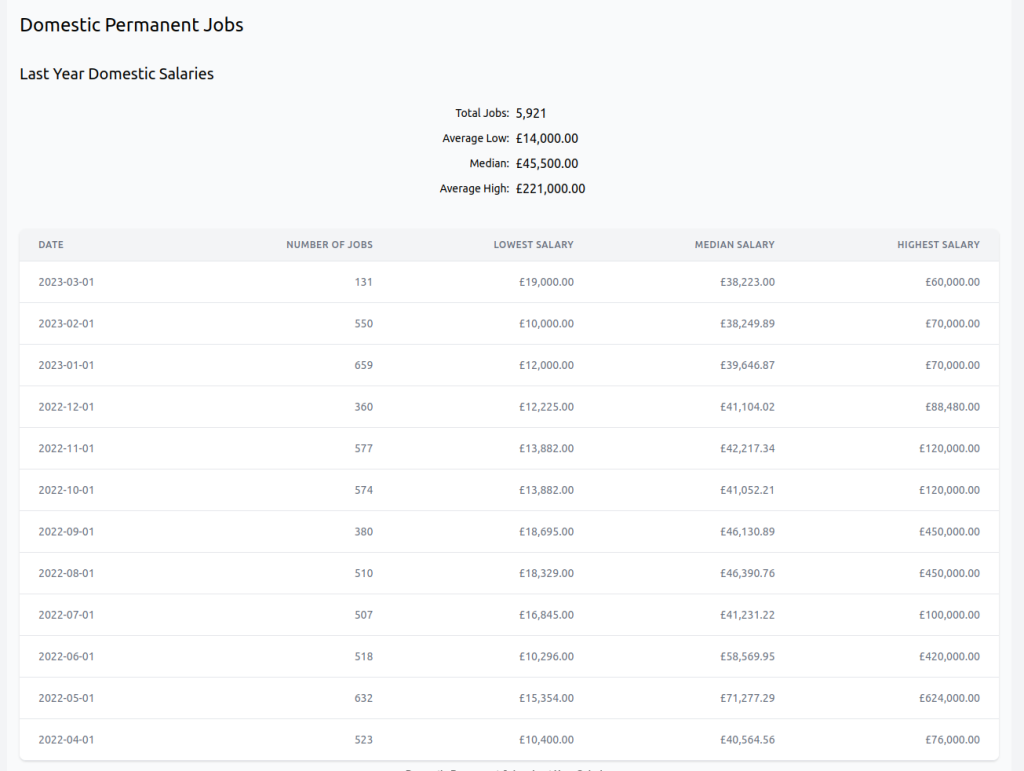Select the 2023-02-01 date entry
The height and width of the screenshot is (771, 1024).
66,323
